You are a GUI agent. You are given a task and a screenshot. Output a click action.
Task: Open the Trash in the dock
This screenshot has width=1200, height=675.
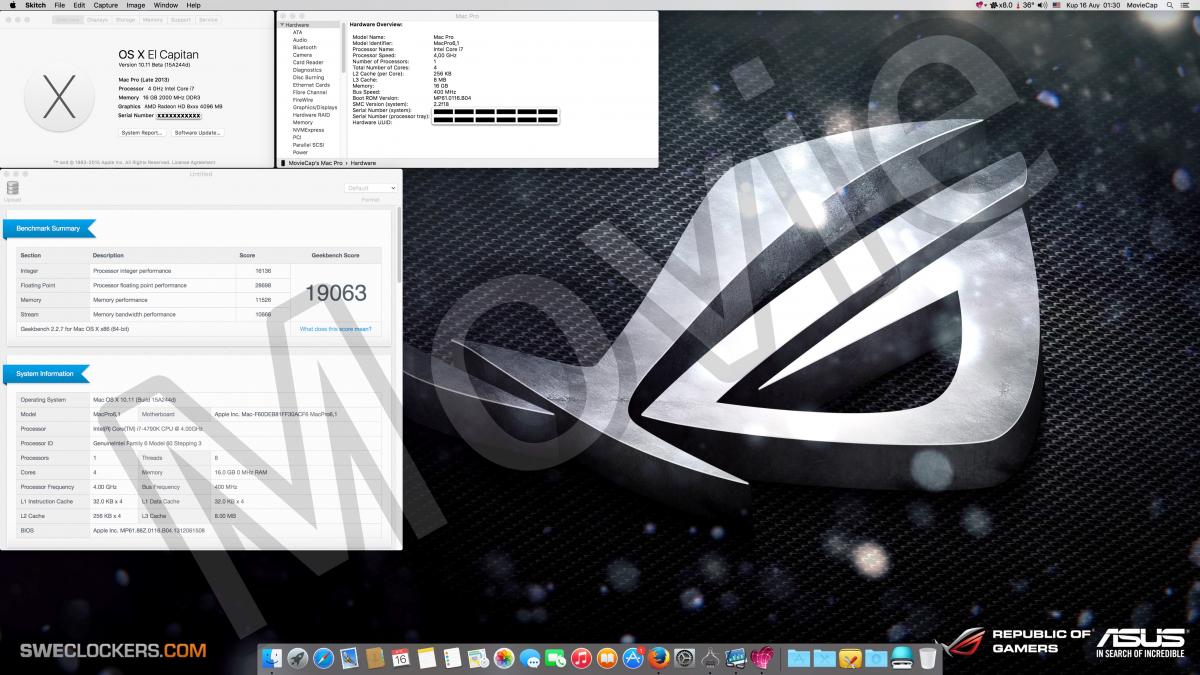pyautogui.click(x=928, y=658)
